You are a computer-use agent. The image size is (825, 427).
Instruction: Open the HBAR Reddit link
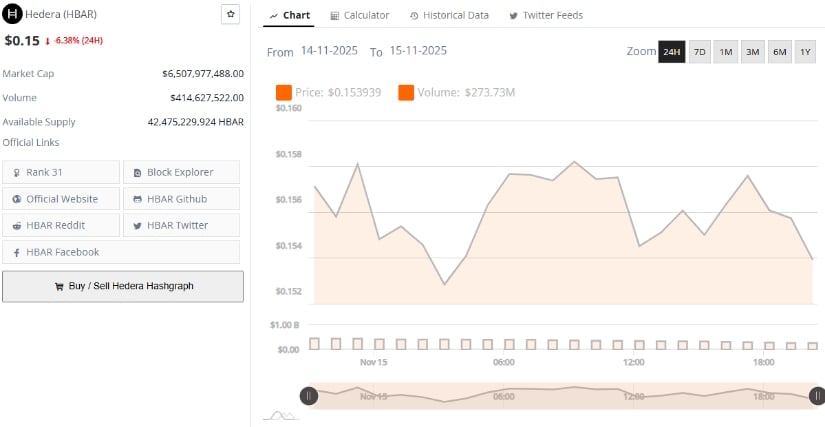point(61,225)
